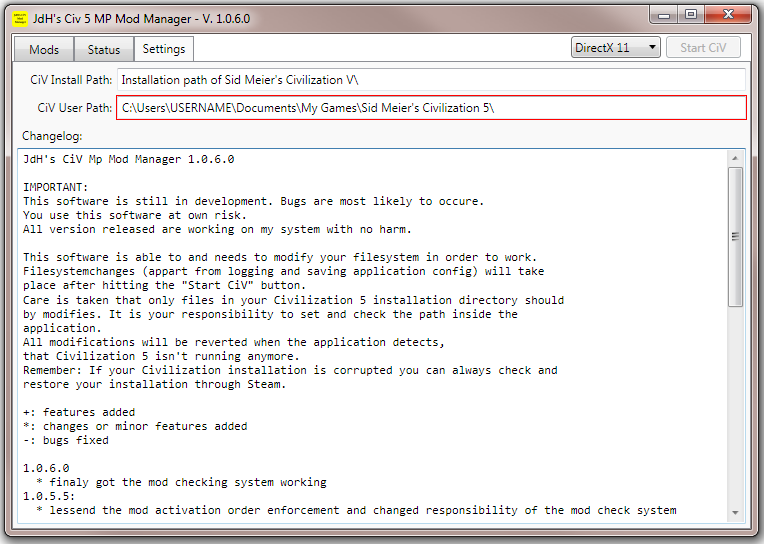Click the 'CiV Install Path:' label

click(x=71, y=80)
